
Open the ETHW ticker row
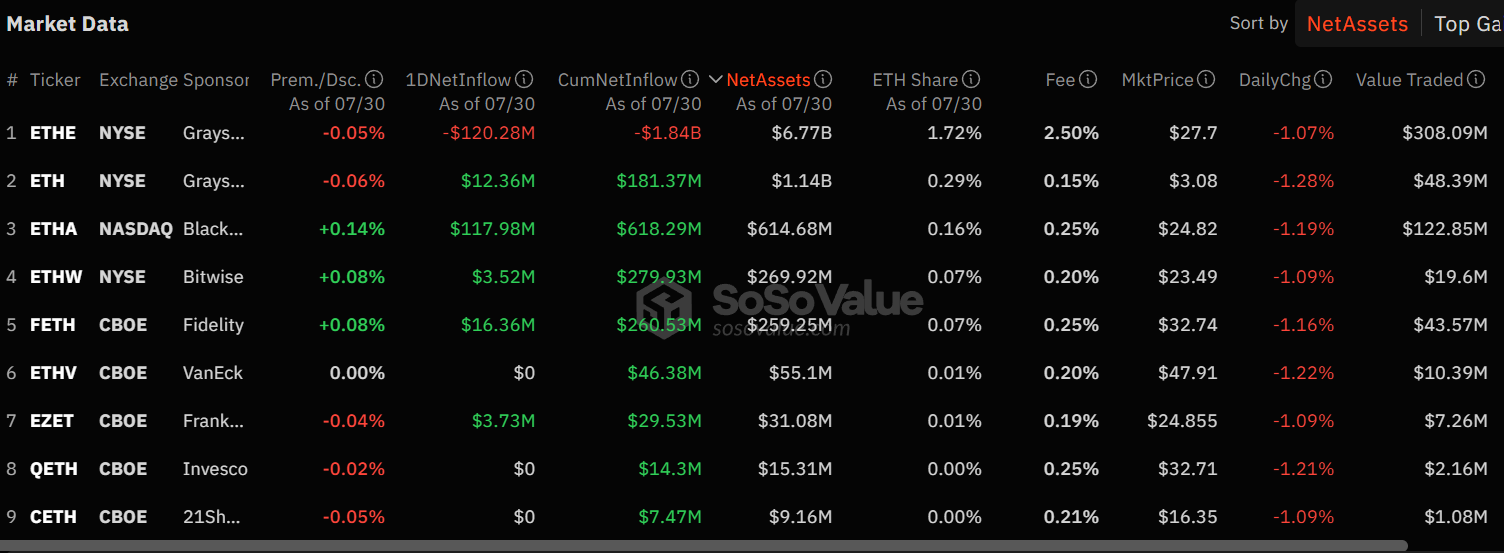[56, 277]
